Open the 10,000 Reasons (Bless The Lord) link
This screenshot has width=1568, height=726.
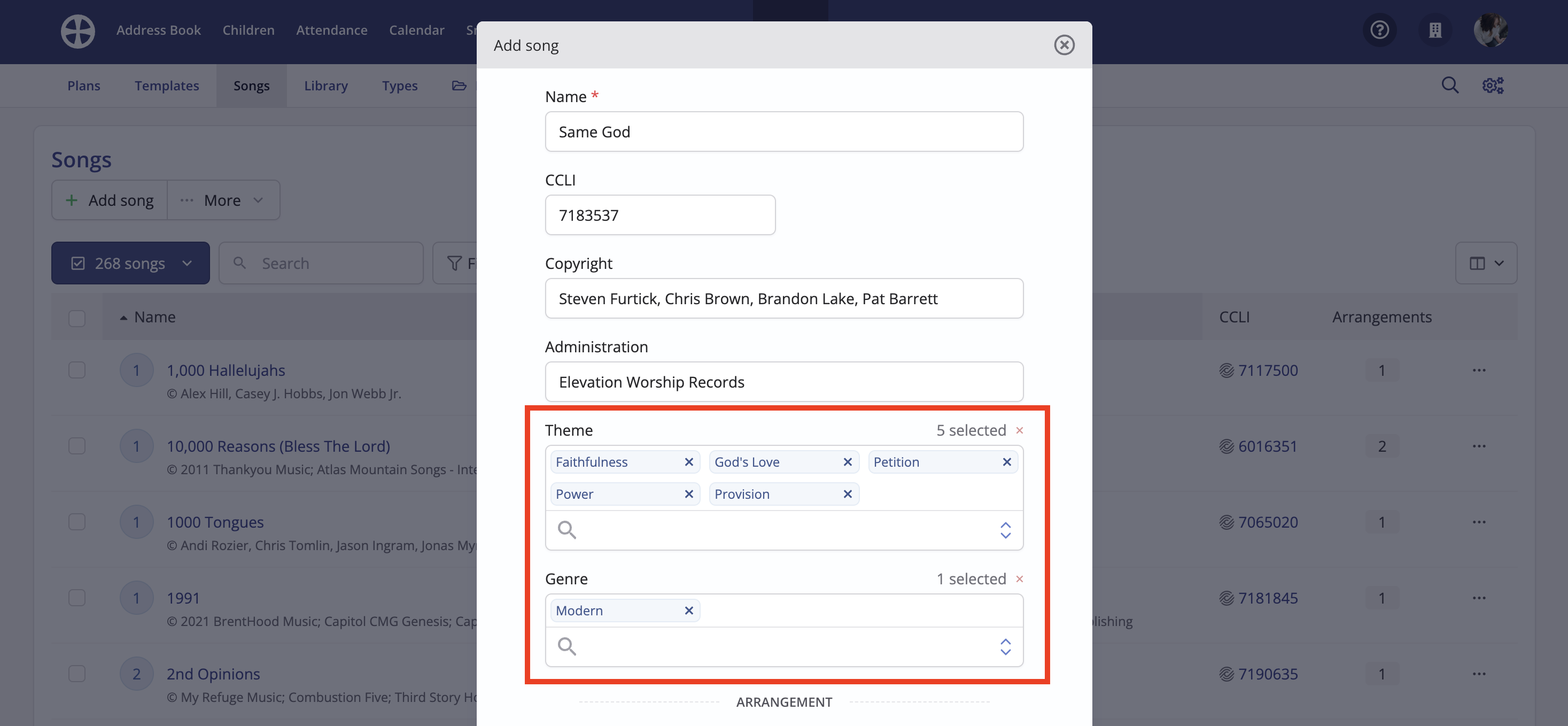click(278, 446)
